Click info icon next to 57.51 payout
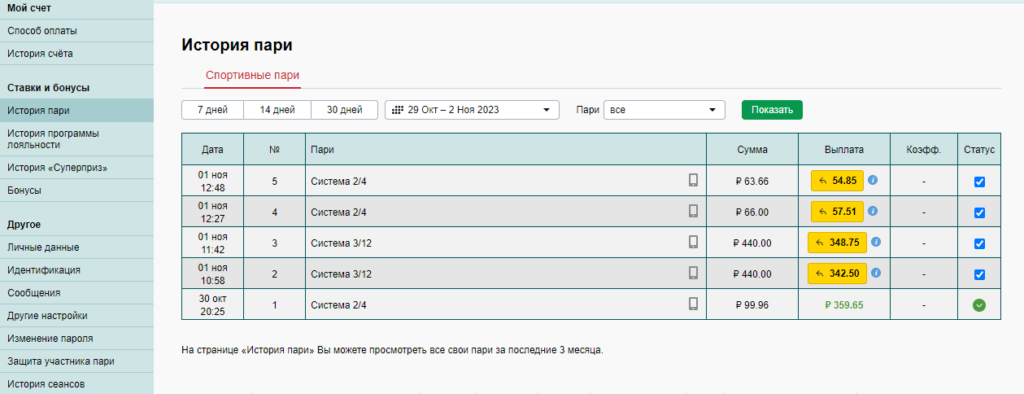Image resolution: width=1024 pixels, height=394 pixels. [x=872, y=211]
